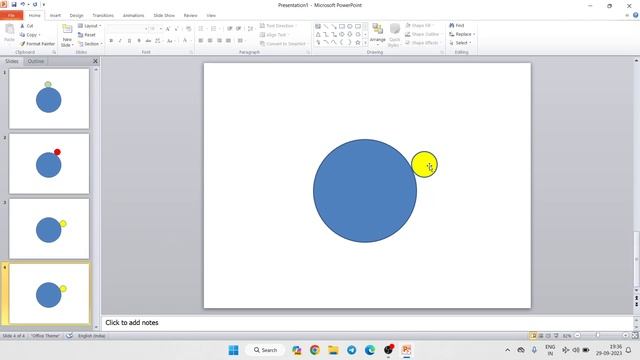Select slide 1 thumbnail with green circle
The image size is (640, 360).
coord(49,98)
